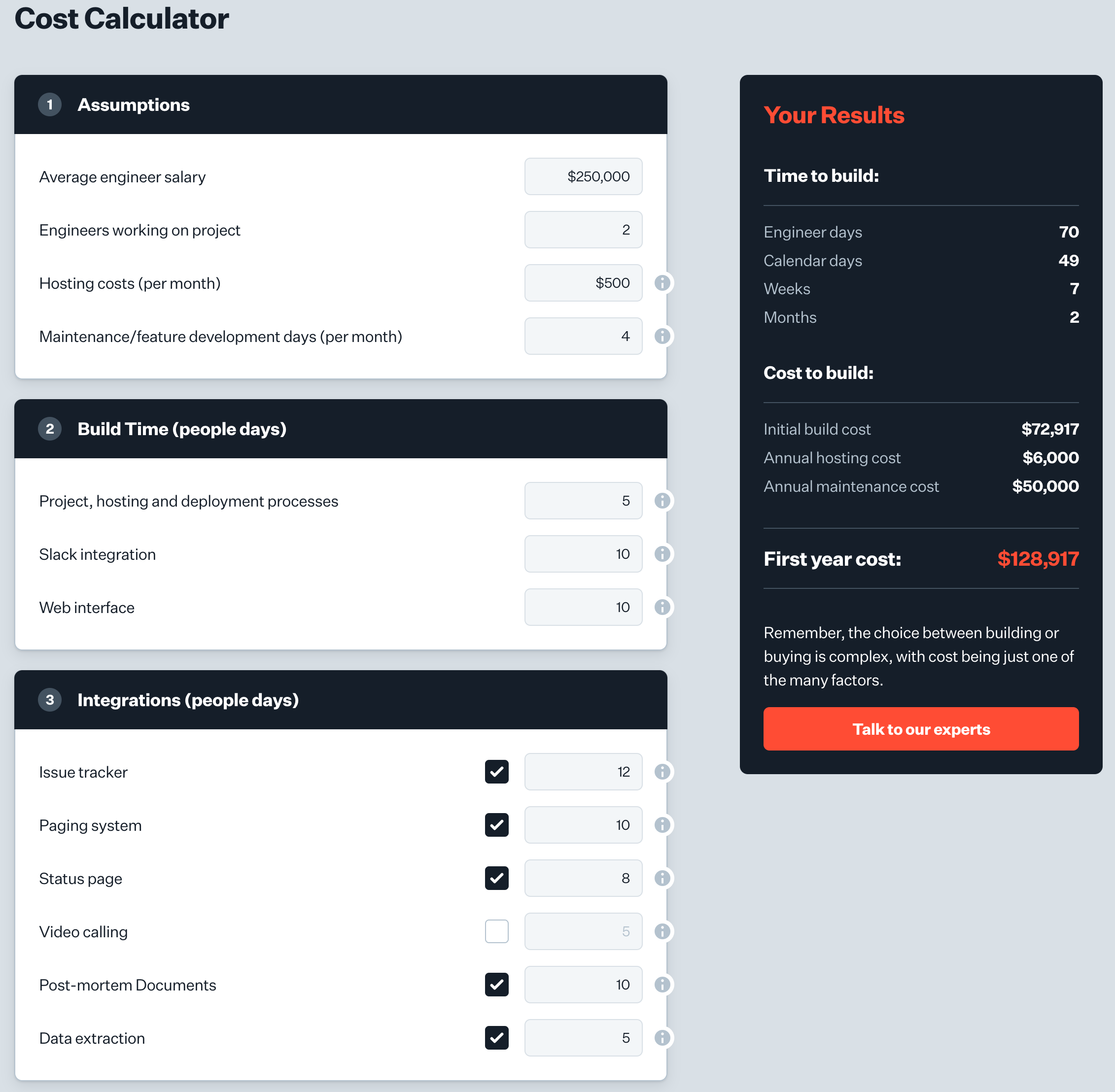Untick the Post-mortem Documents checkbox
The height and width of the screenshot is (1092, 1115).
[497, 985]
